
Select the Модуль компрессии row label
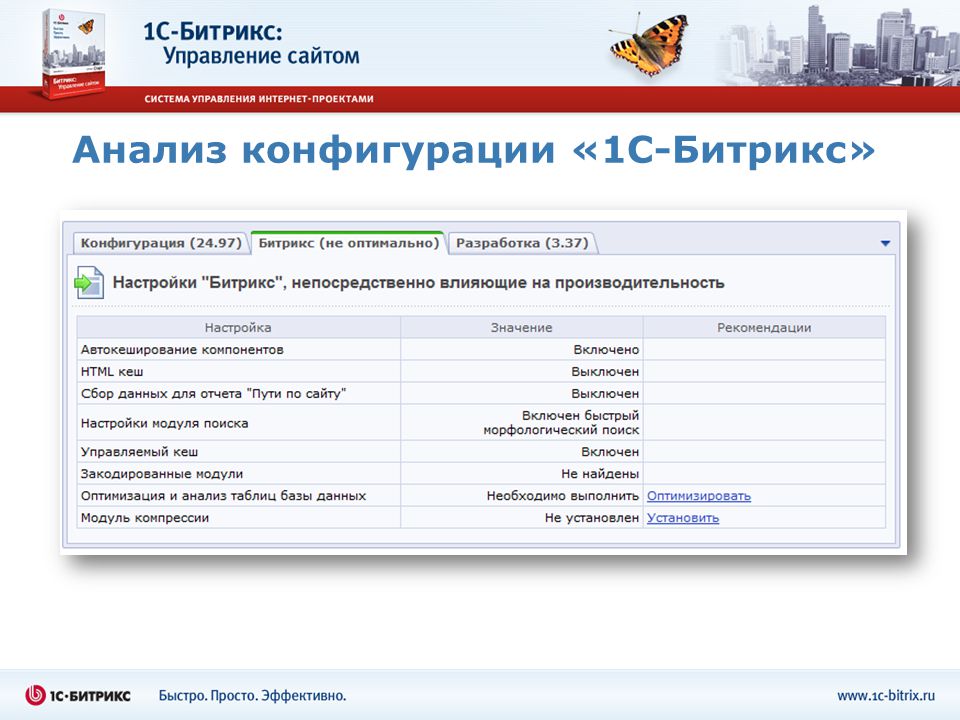pyautogui.click(x=144, y=518)
